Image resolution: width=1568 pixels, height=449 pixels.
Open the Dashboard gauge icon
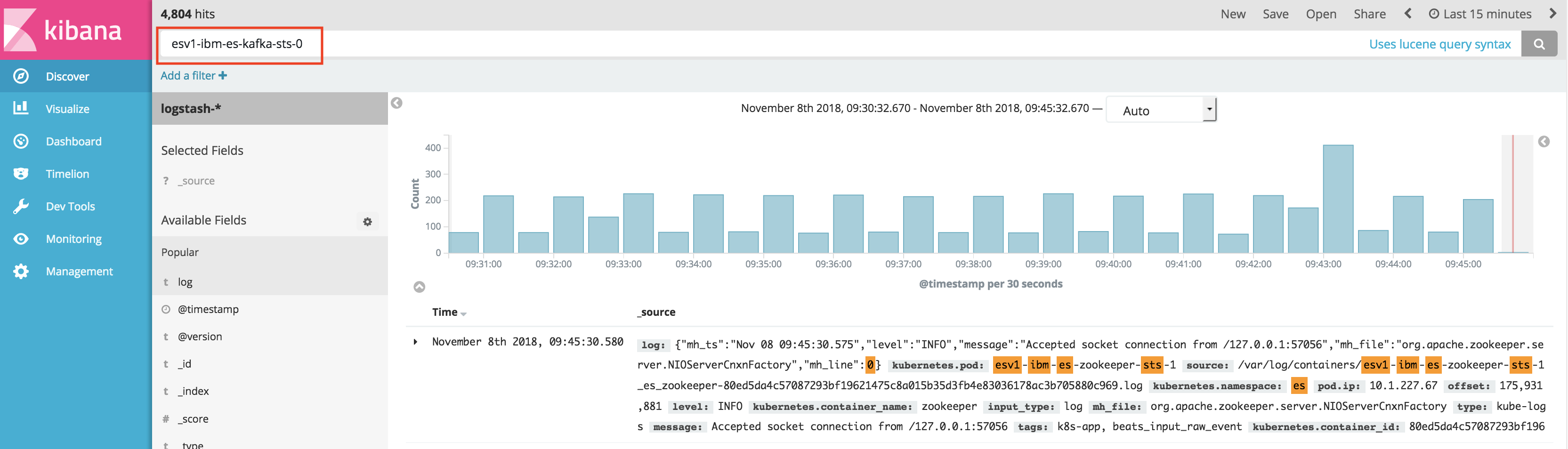point(21,141)
